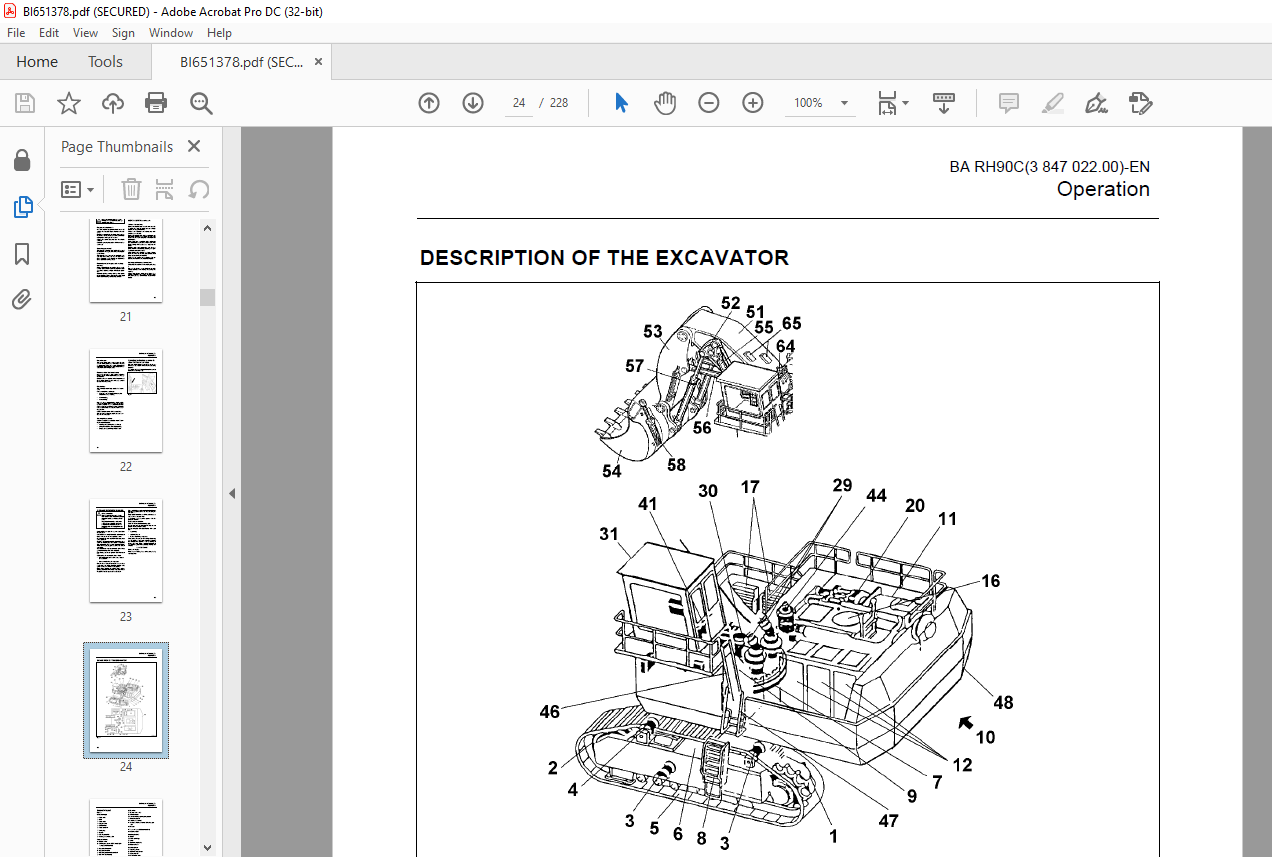Click thumbnail scrollbar up arrow
This screenshot has width=1272, height=857.
click(208, 227)
